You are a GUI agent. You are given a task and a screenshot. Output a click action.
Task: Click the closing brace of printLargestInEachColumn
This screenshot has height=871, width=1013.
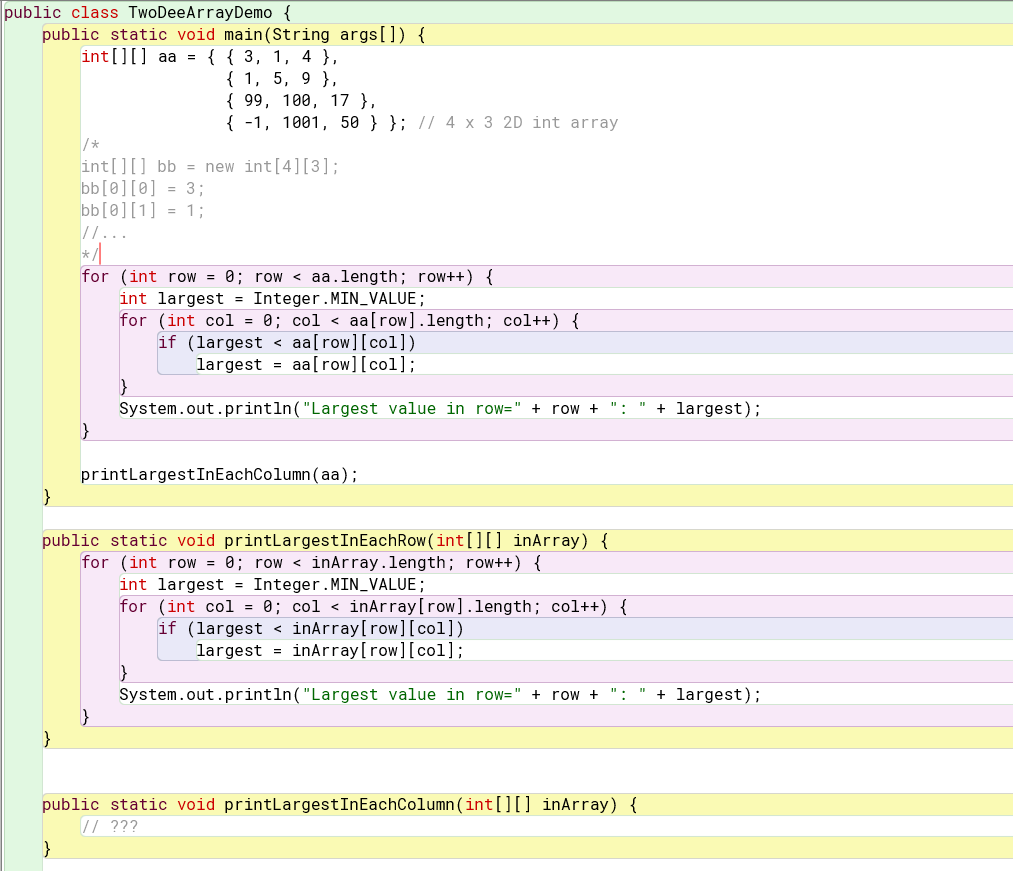click(44, 848)
